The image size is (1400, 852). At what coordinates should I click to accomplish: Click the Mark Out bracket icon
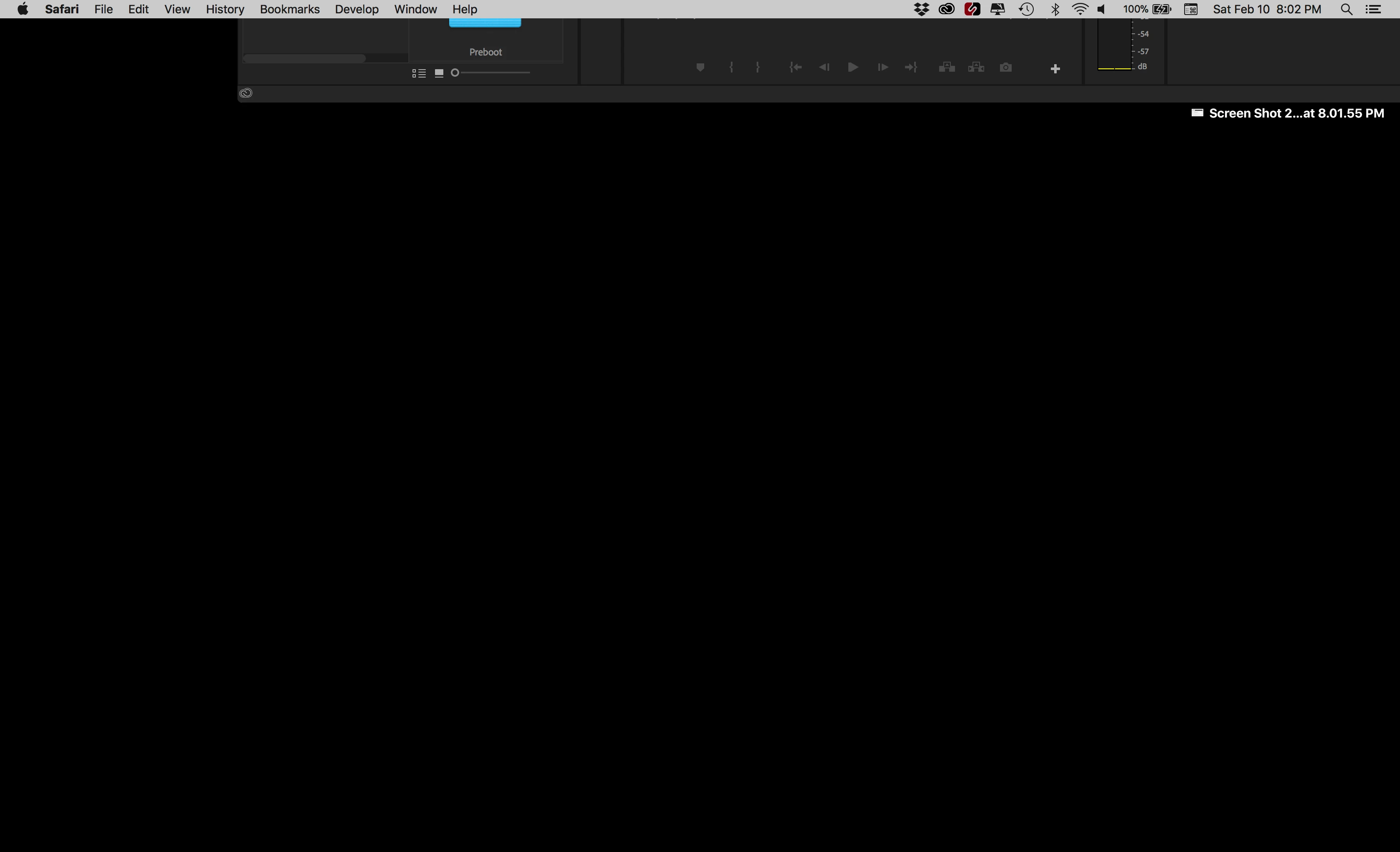tap(757, 68)
